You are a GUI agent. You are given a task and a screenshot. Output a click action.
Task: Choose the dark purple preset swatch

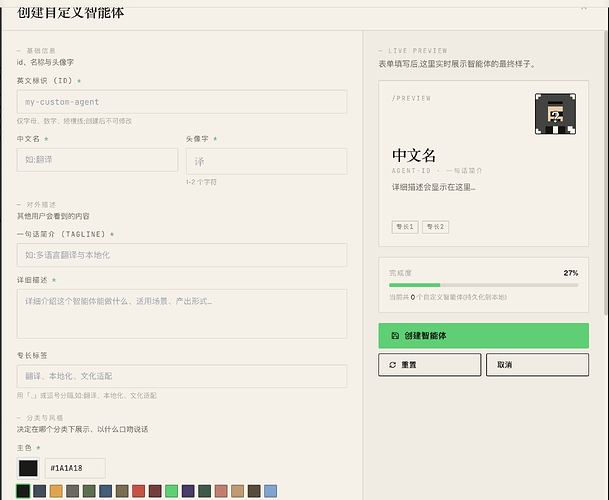pos(188,491)
